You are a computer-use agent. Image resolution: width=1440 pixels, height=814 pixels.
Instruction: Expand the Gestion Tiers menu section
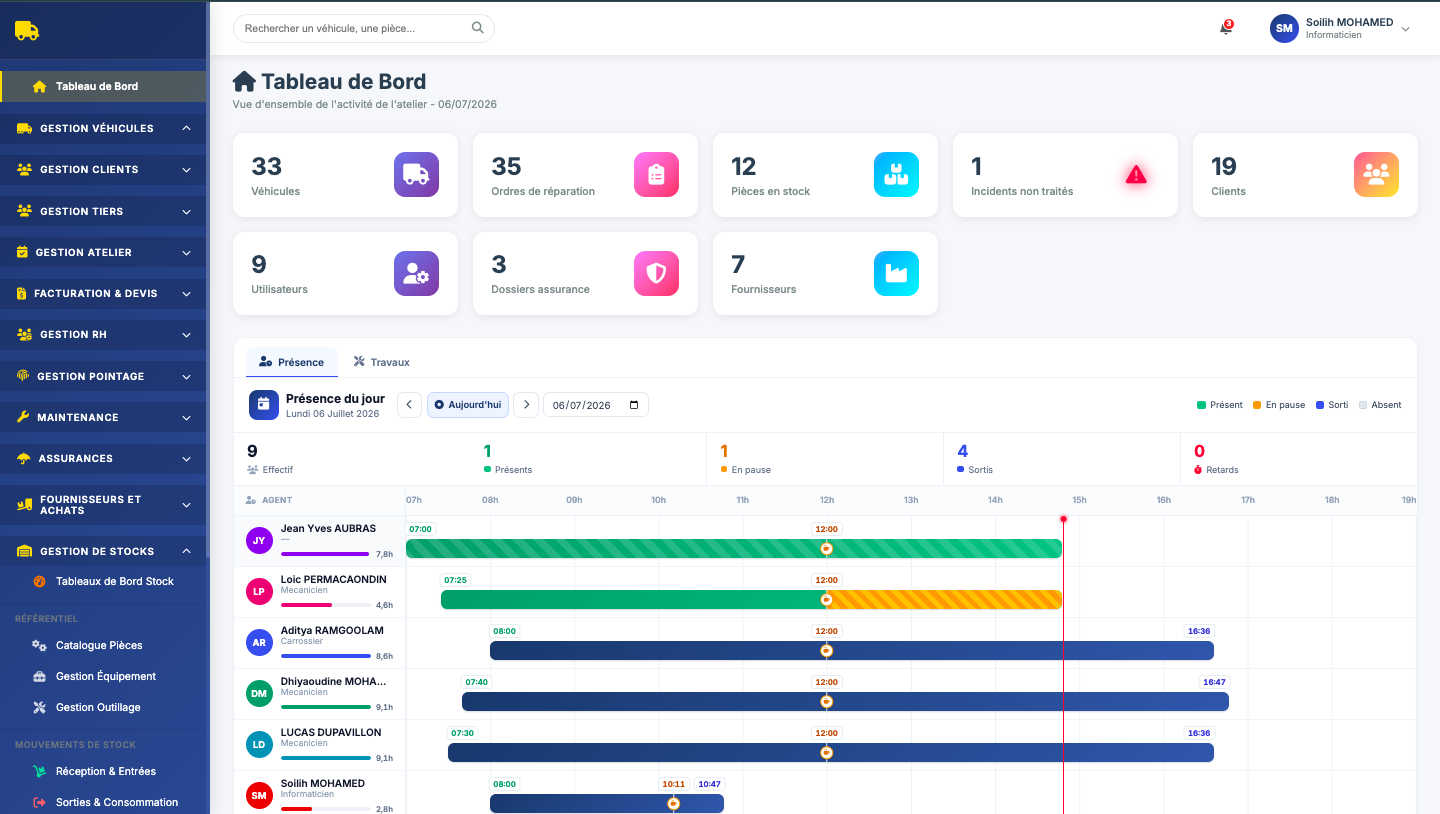(x=103, y=211)
